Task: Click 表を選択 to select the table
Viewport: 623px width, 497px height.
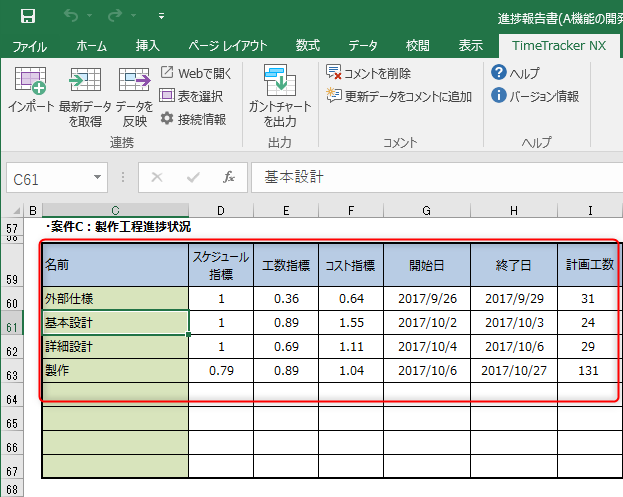Action: 192,96
